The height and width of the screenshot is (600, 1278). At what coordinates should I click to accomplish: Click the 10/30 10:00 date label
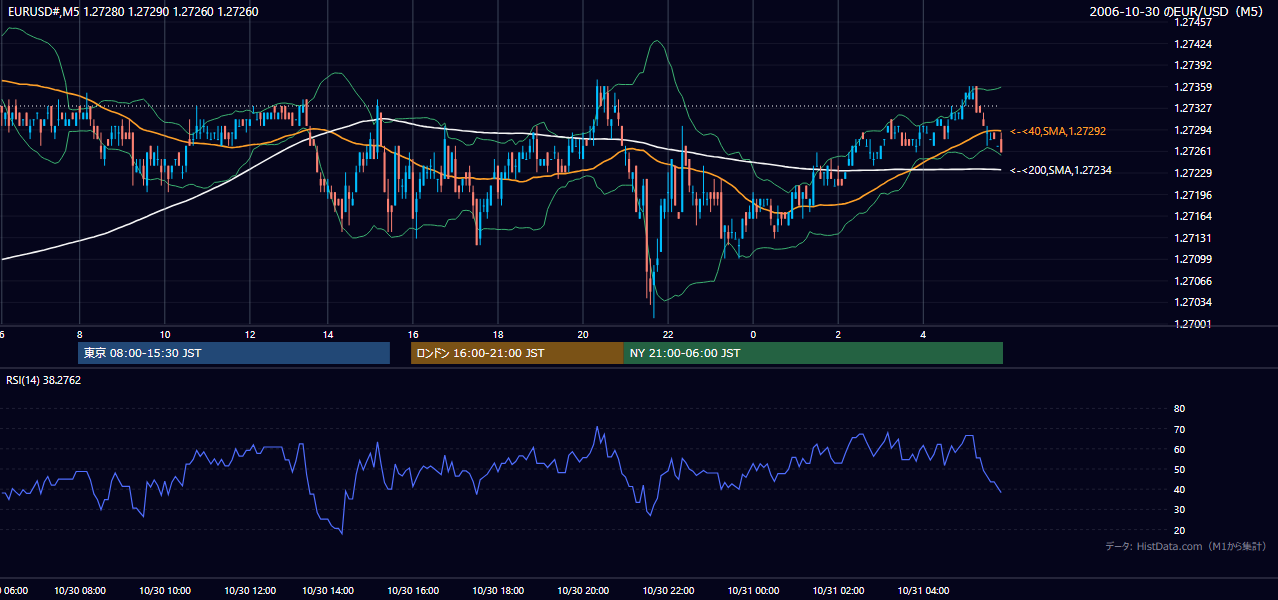coord(164,591)
